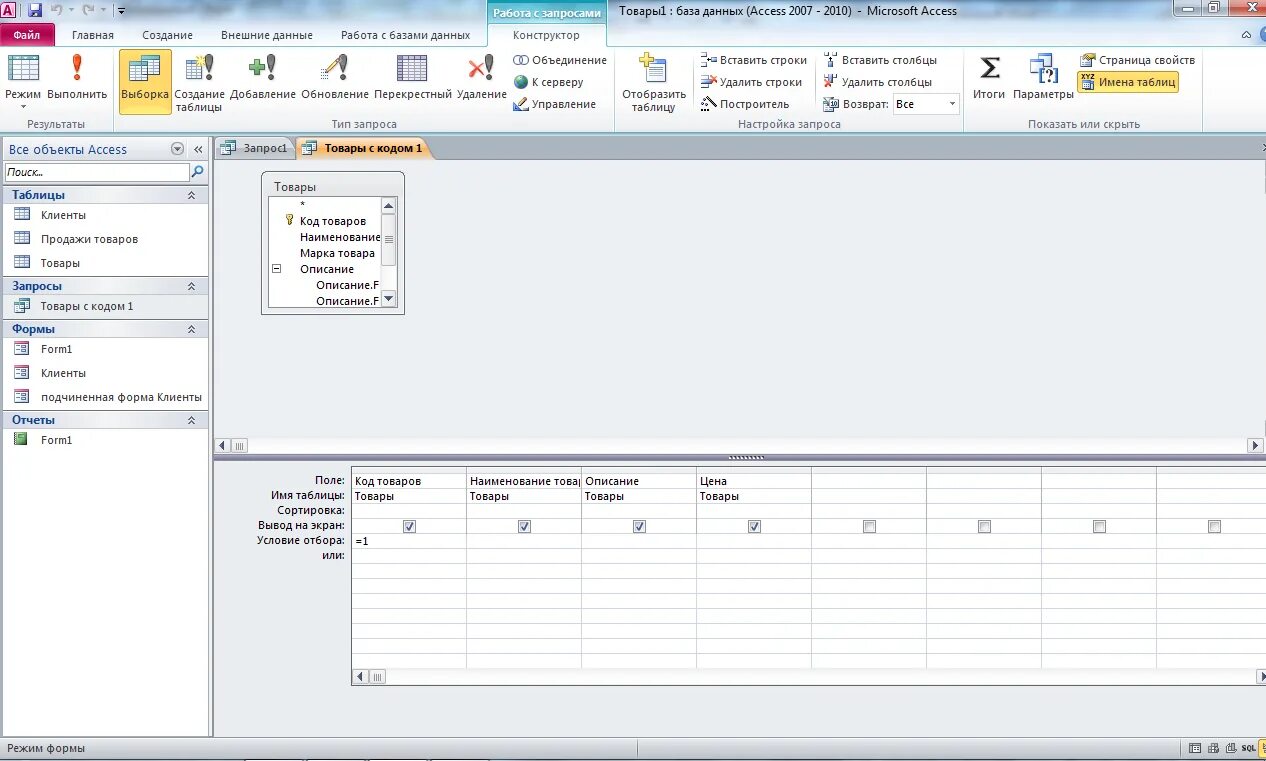Click the Поиск search field

pyautogui.click(x=96, y=172)
